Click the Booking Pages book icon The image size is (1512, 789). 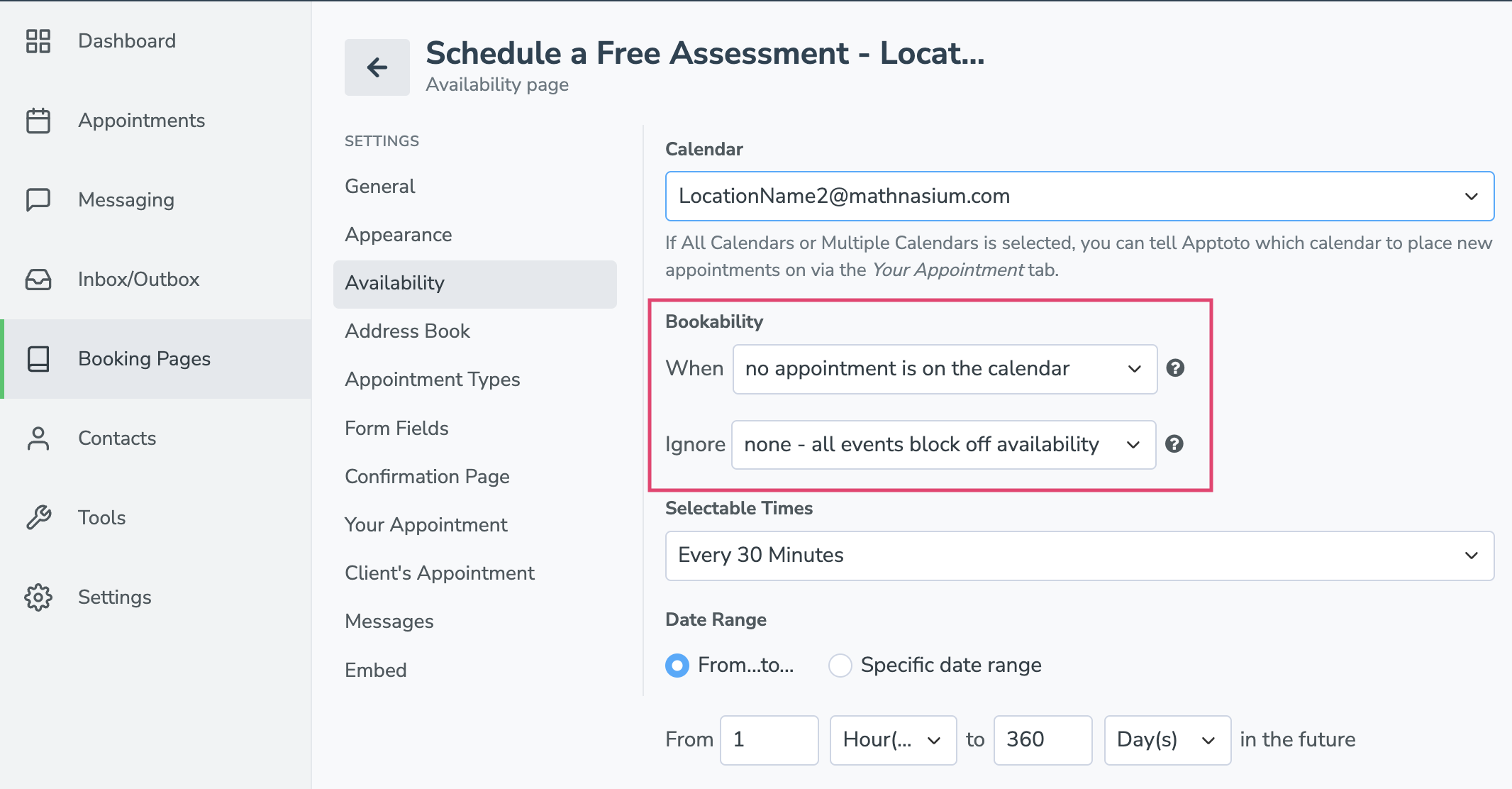click(38, 359)
